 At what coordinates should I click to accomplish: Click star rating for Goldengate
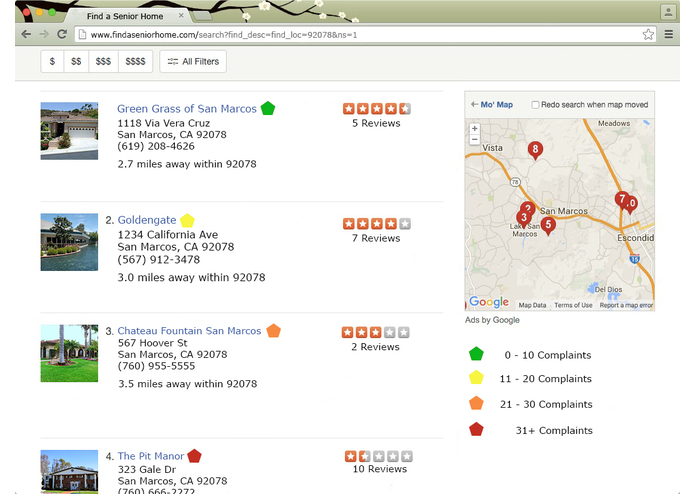(x=377, y=224)
